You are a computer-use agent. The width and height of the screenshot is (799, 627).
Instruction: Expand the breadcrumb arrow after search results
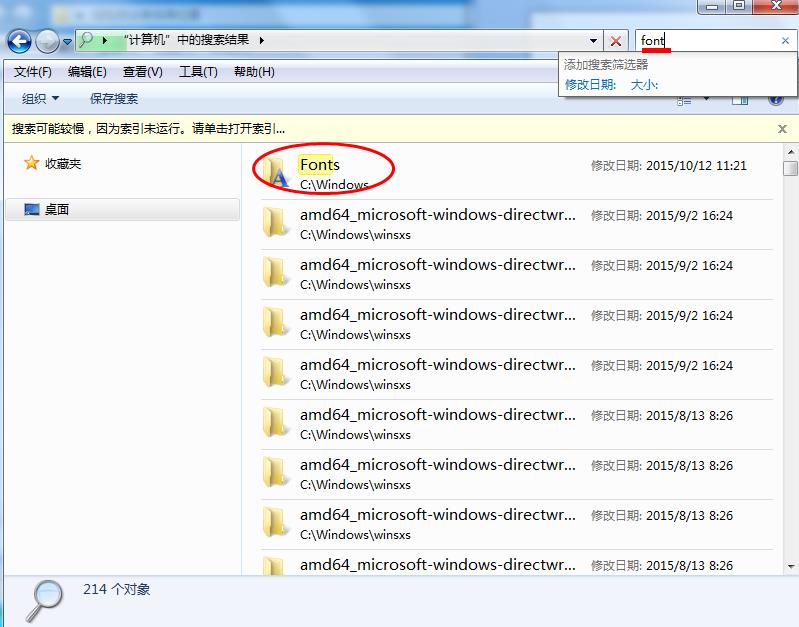(261, 40)
